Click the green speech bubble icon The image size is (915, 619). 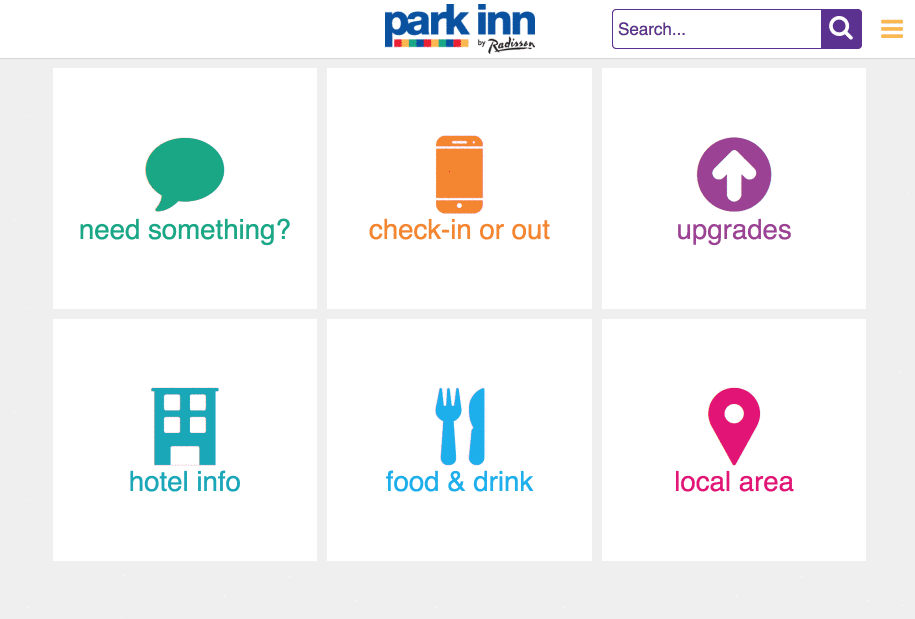(184, 174)
